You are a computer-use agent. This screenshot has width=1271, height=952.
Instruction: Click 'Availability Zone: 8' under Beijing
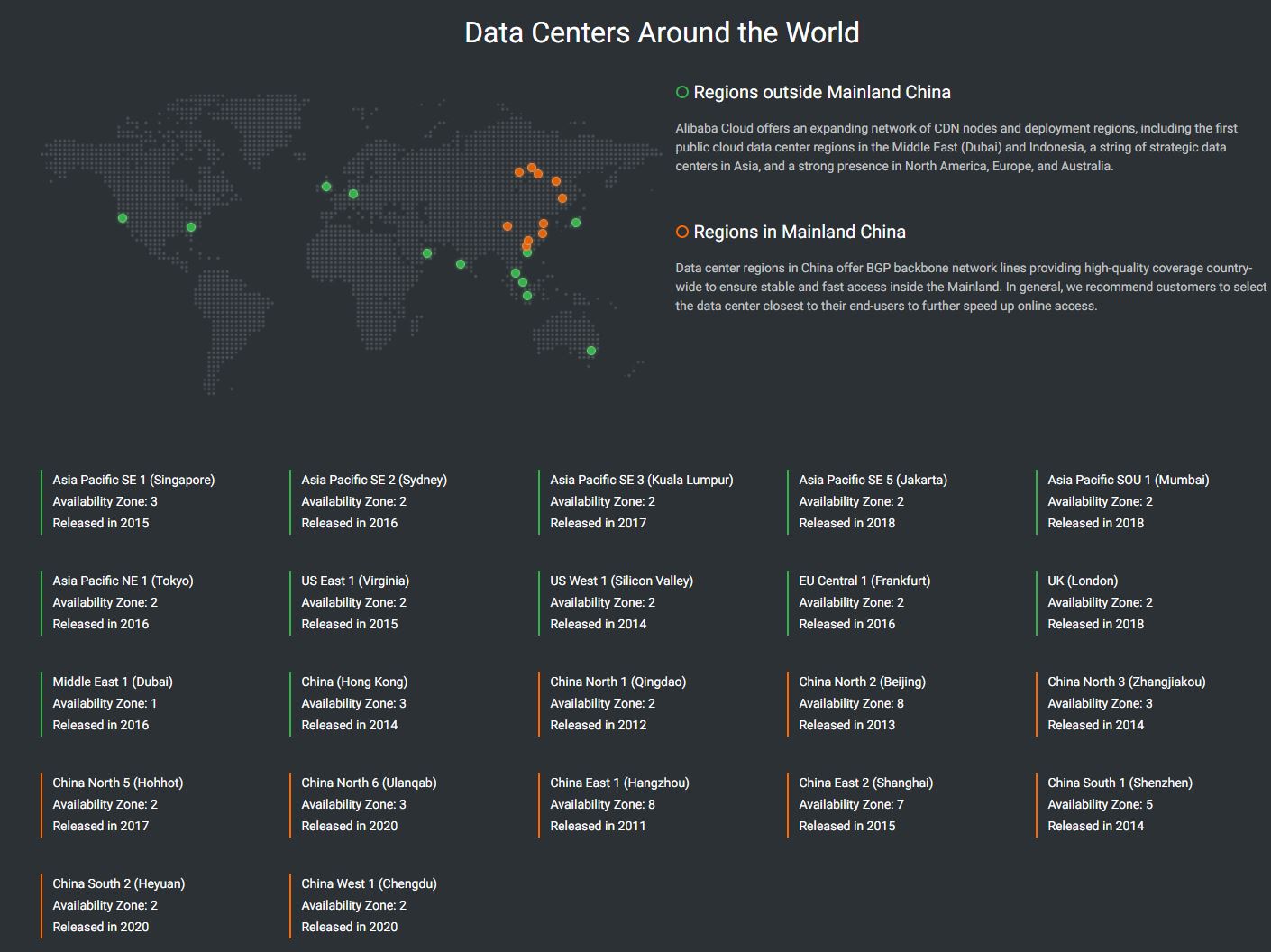click(852, 703)
